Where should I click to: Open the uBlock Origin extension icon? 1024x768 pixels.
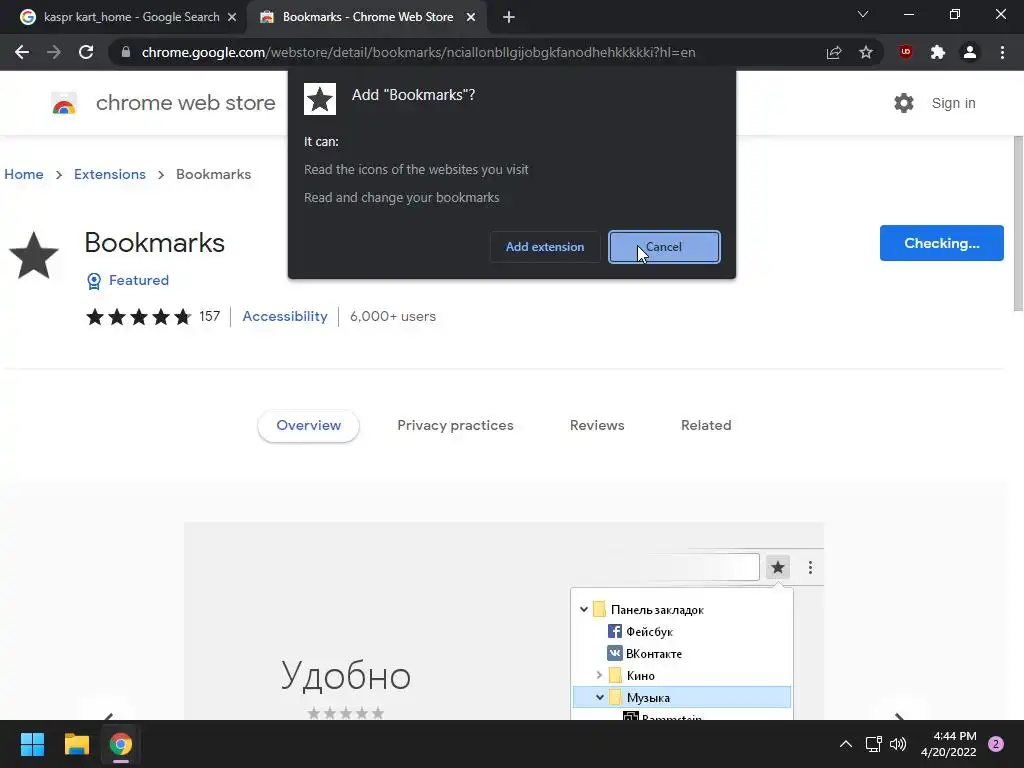[x=906, y=52]
